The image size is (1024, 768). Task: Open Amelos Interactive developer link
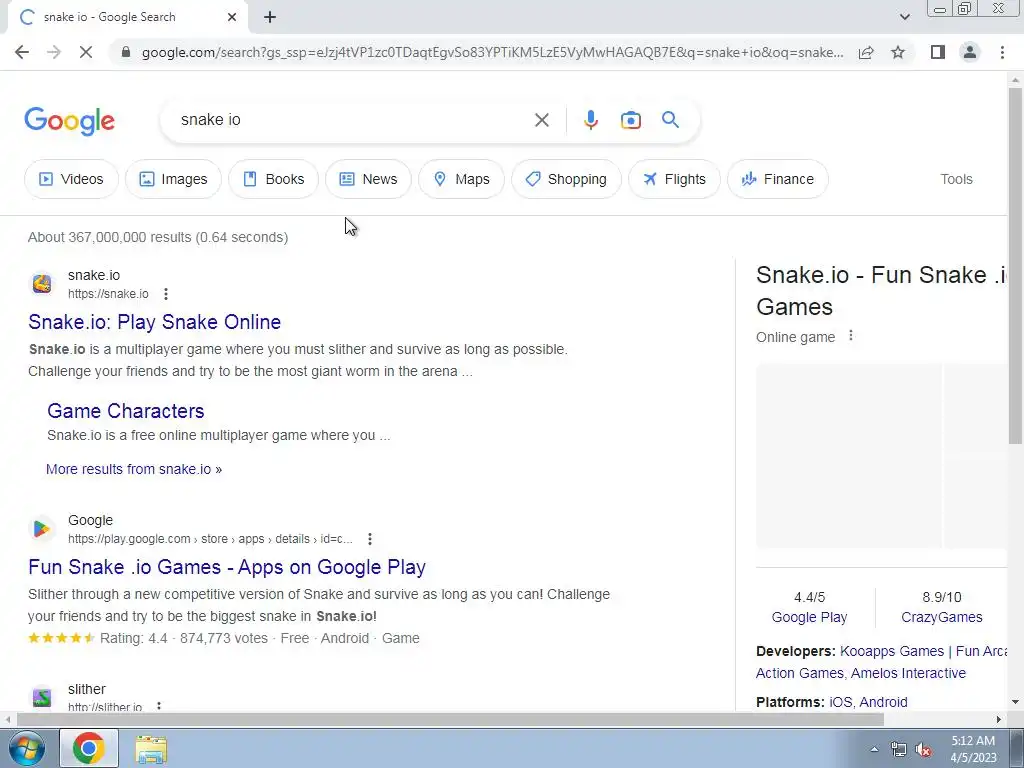coord(908,673)
